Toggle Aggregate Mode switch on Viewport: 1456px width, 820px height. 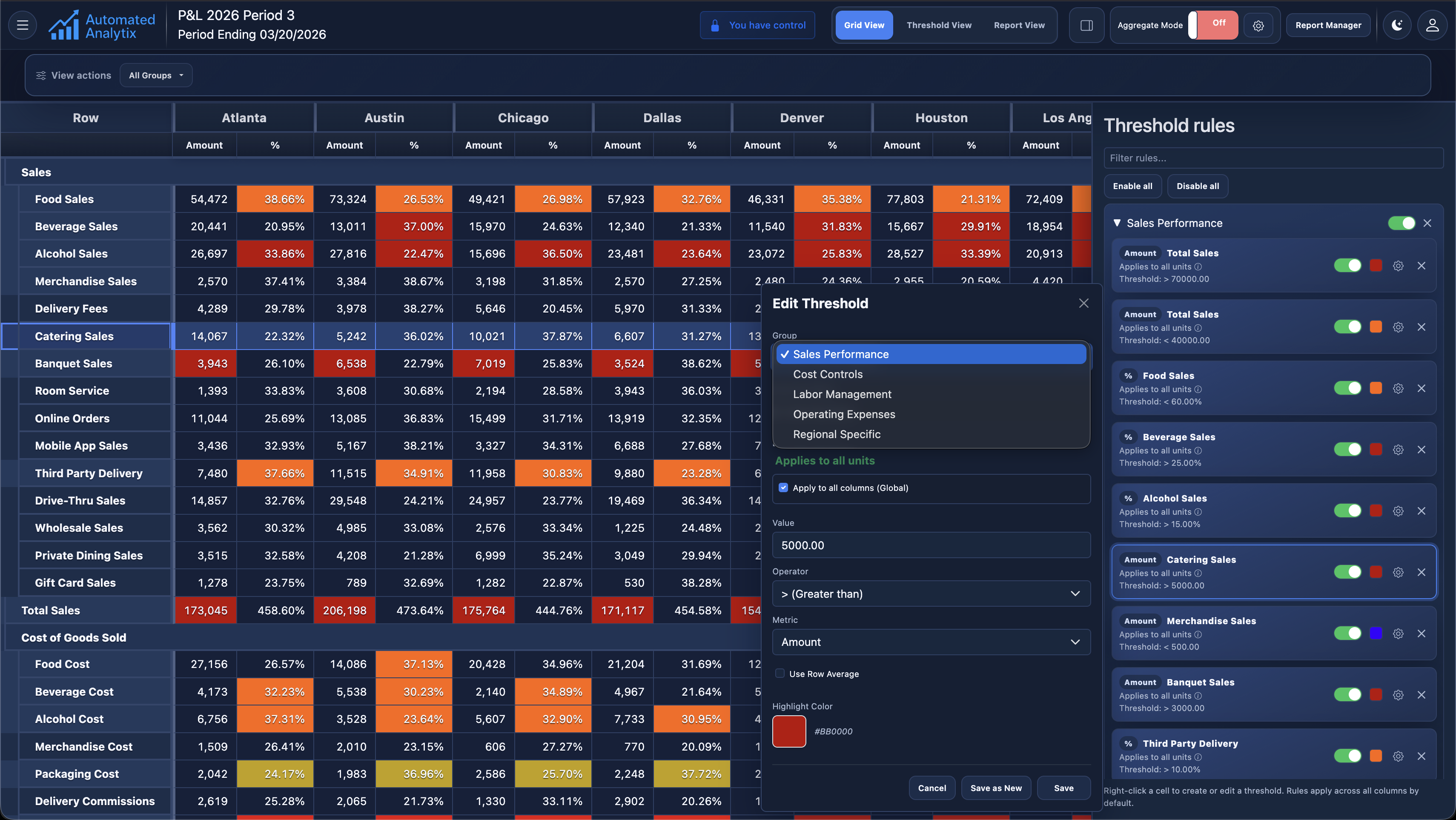[1212, 25]
